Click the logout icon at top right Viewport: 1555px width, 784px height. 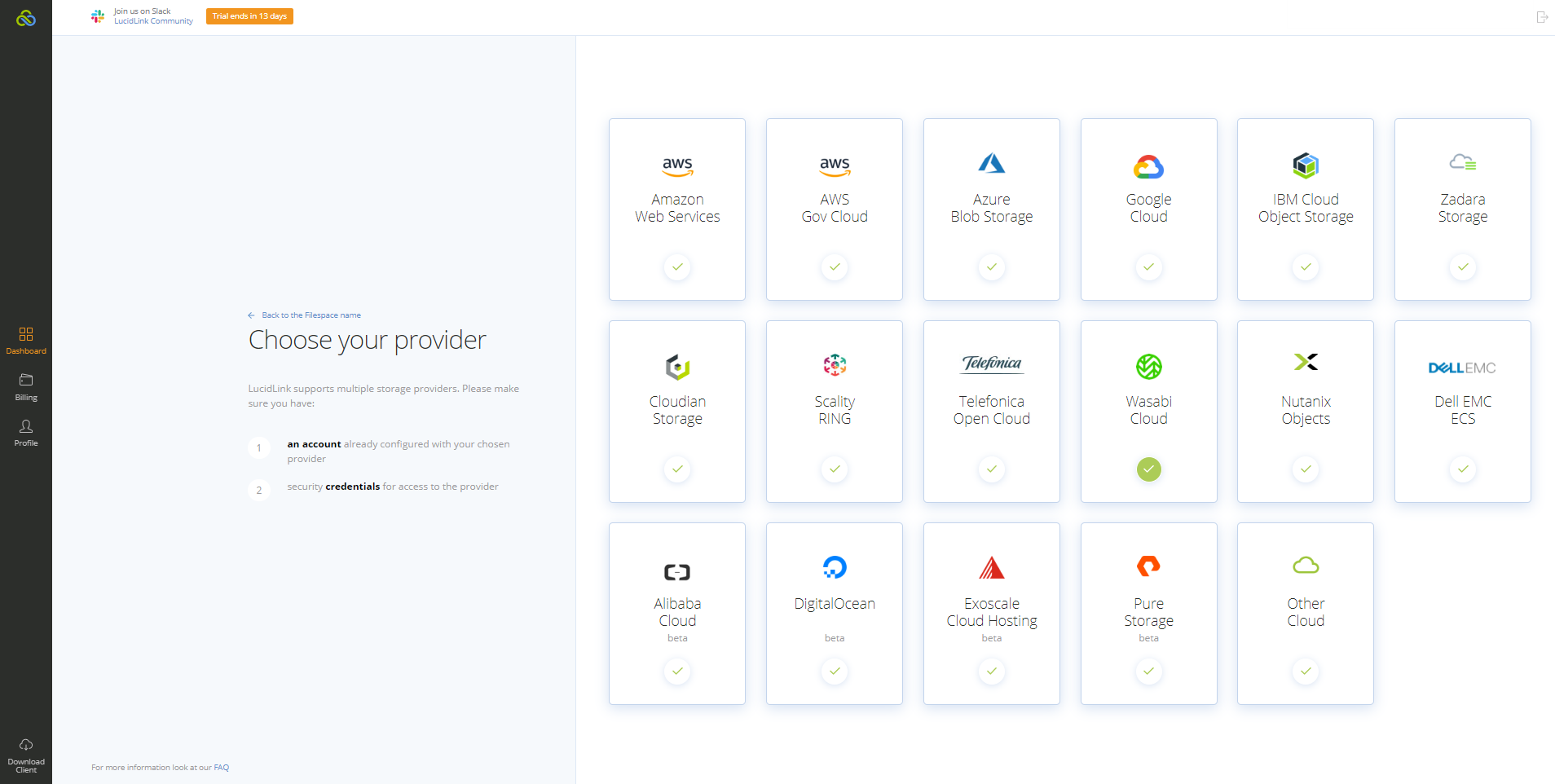click(1542, 17)
